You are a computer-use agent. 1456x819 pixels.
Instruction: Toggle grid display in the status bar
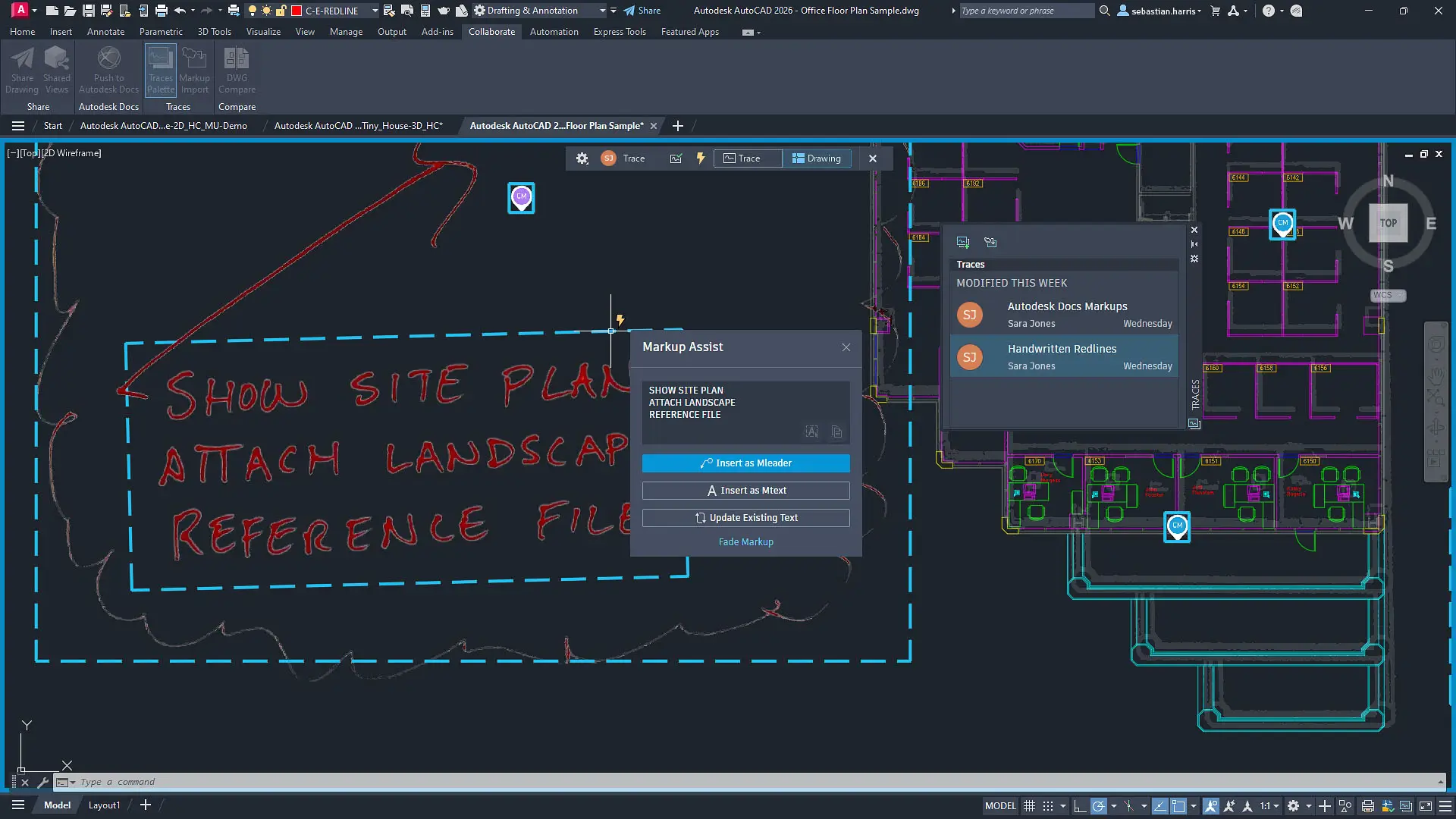(1030, 805)
